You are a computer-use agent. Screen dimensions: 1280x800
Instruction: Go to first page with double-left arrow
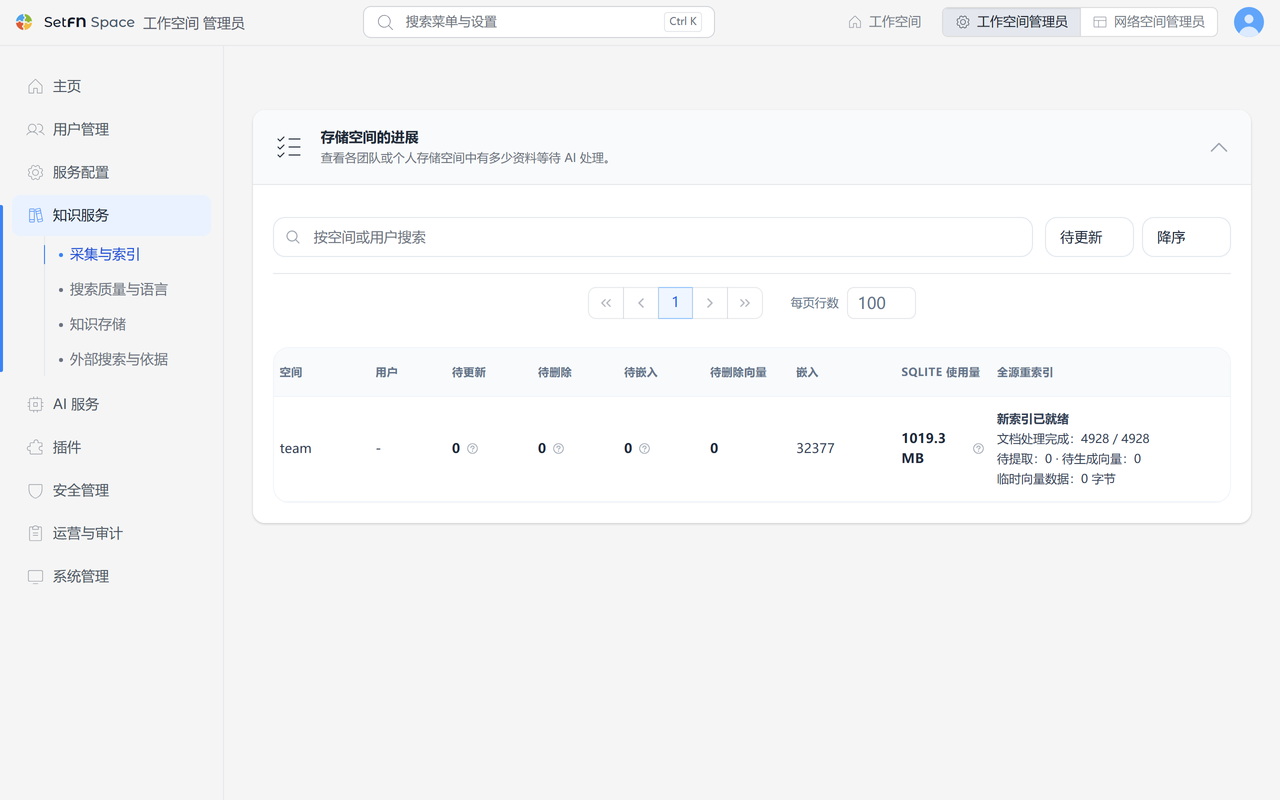pyautogui.click(x=606, y=303)
